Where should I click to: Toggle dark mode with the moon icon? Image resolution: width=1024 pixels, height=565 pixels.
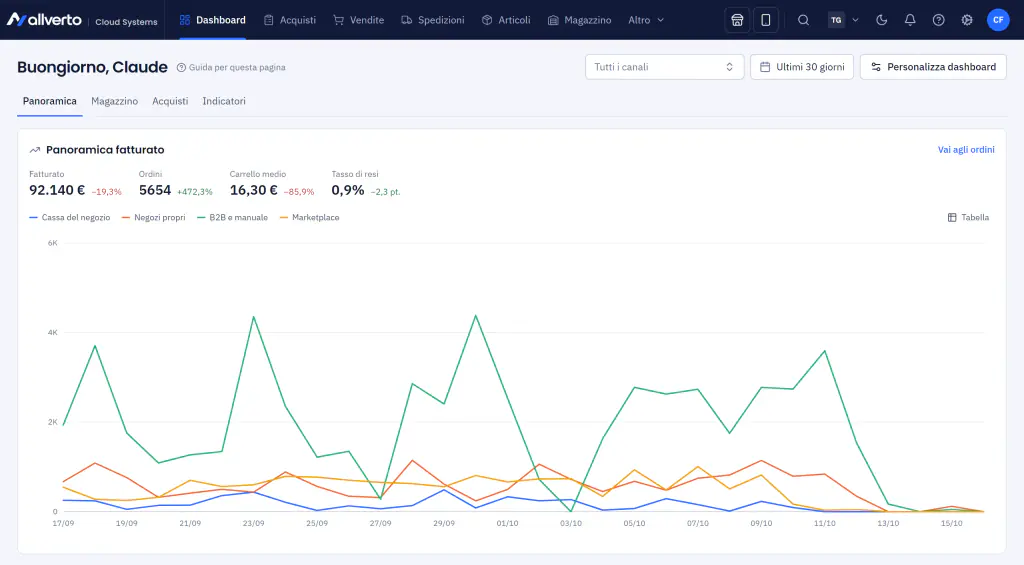click(882, 20)
